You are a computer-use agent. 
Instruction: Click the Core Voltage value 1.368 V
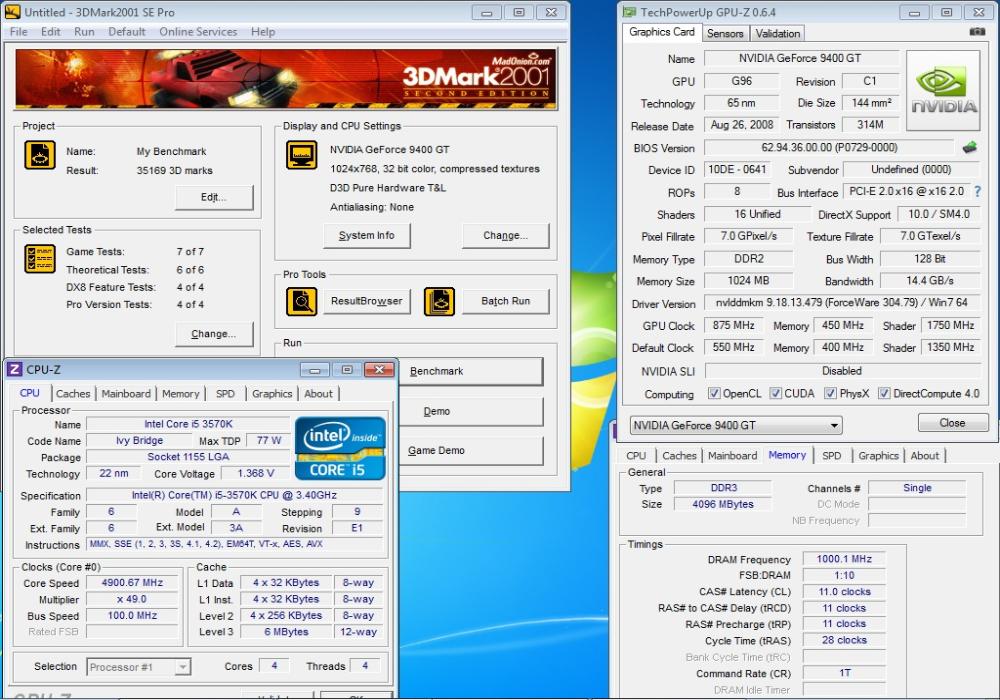pos(255,474)
